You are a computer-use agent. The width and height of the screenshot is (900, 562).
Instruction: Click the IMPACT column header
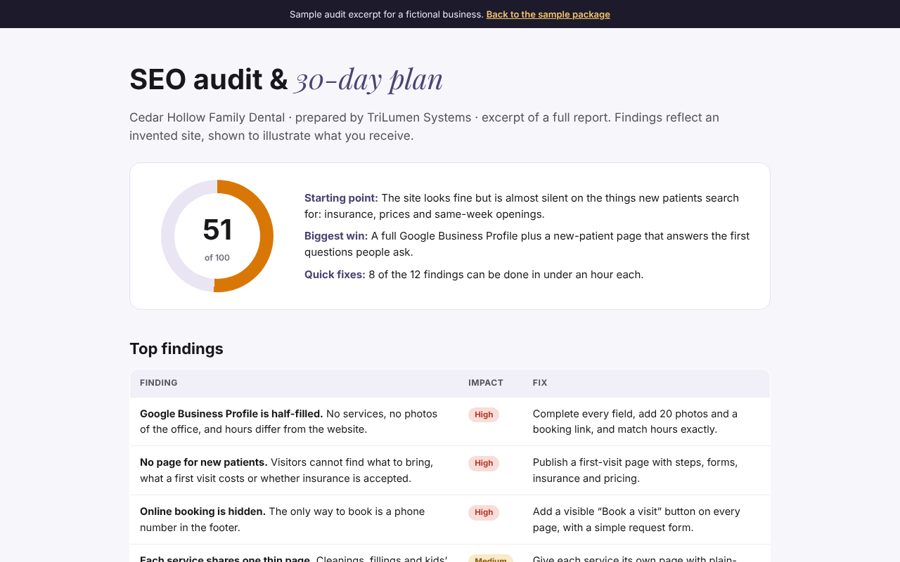[x=486, y=382]
